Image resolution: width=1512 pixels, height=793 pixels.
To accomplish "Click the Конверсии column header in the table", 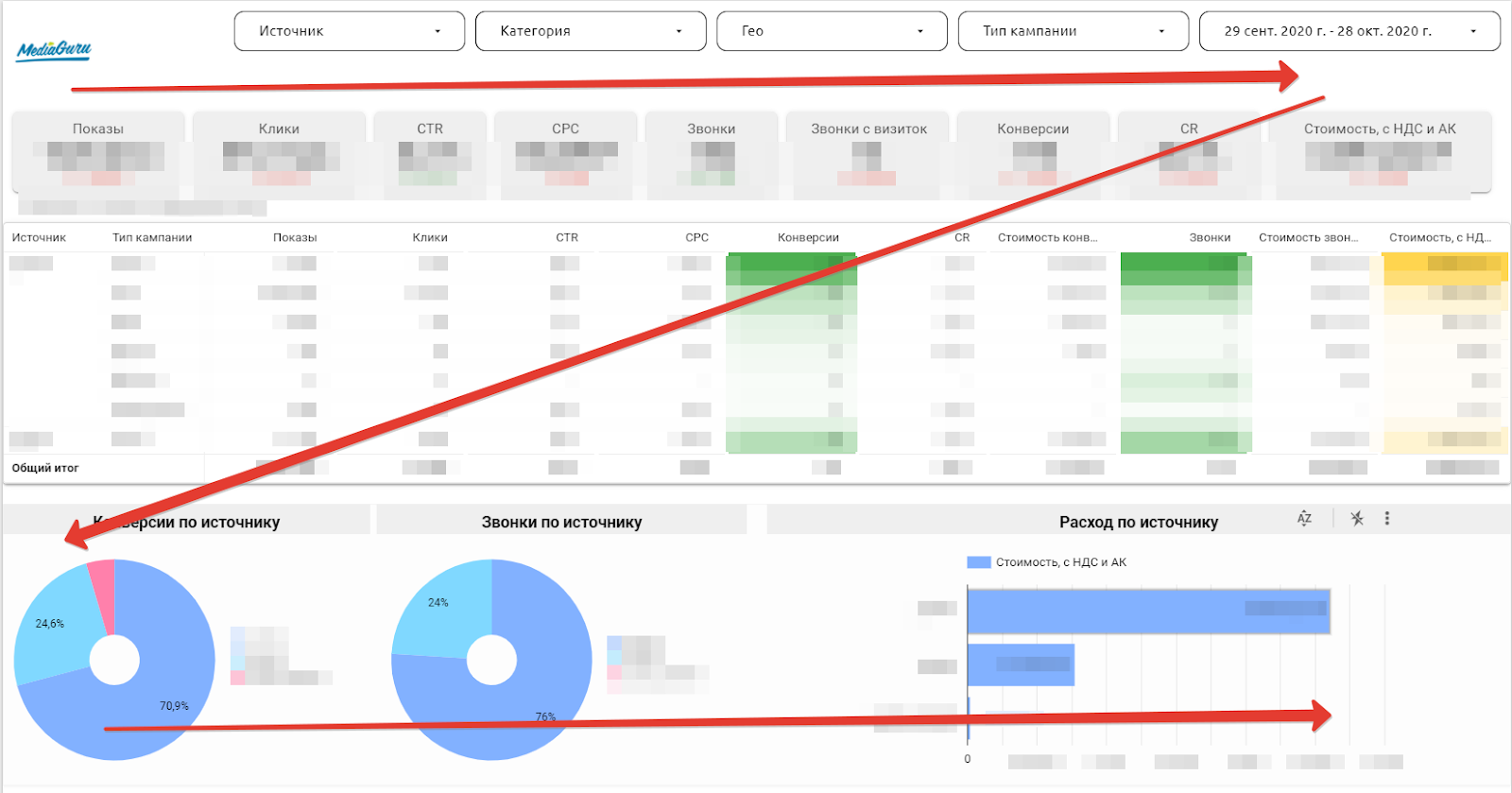I will (x=808, y=237).
